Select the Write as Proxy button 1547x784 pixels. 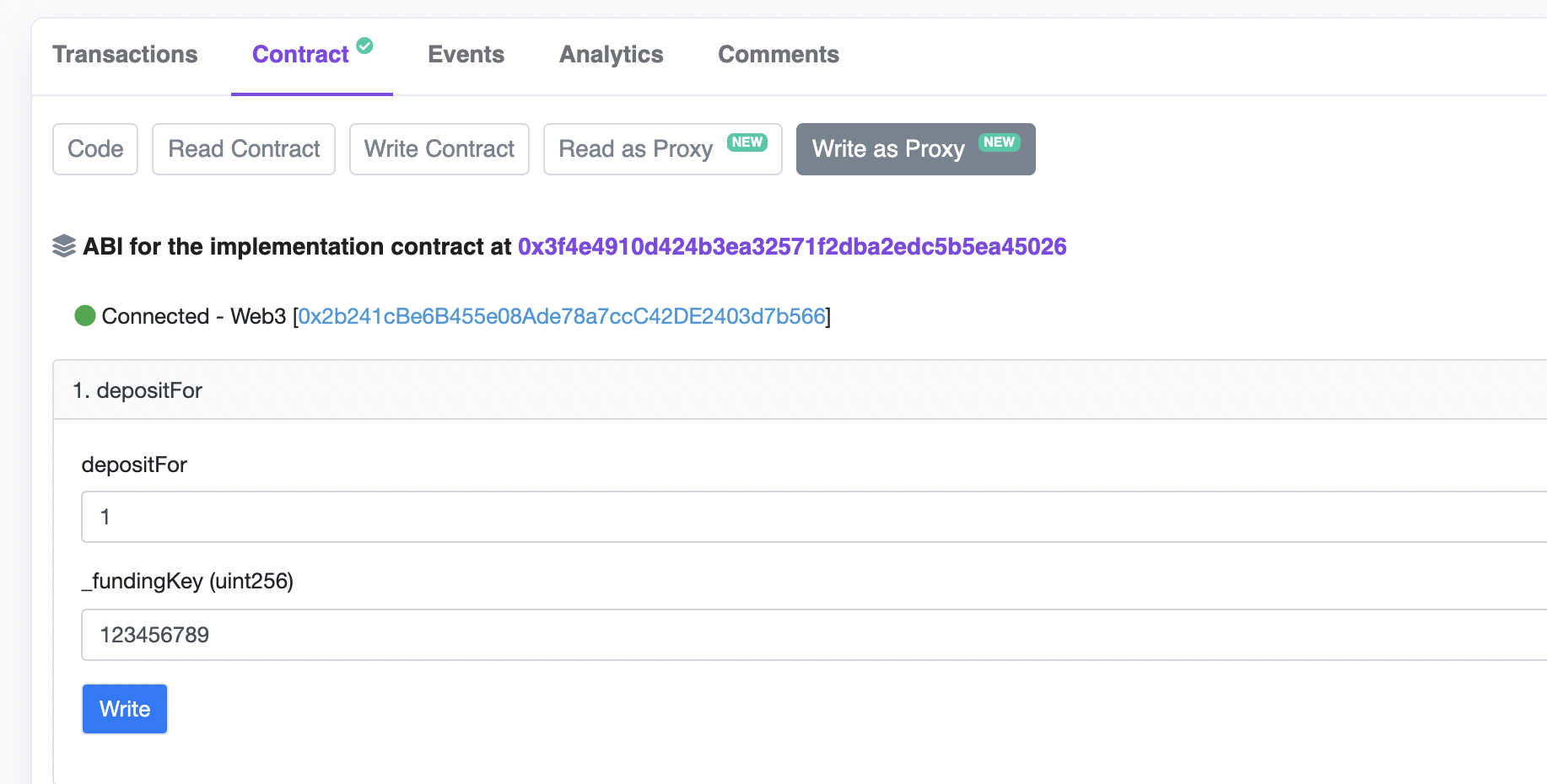pyautogui.click(x=916, y=149)
